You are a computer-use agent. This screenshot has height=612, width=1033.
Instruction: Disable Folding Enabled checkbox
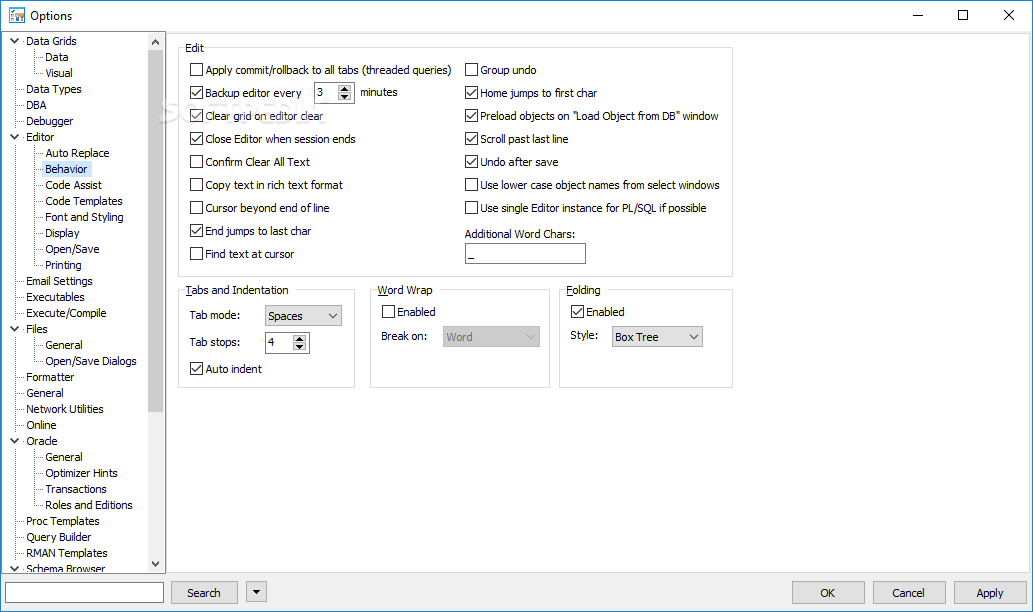click(x=577, y=312)
